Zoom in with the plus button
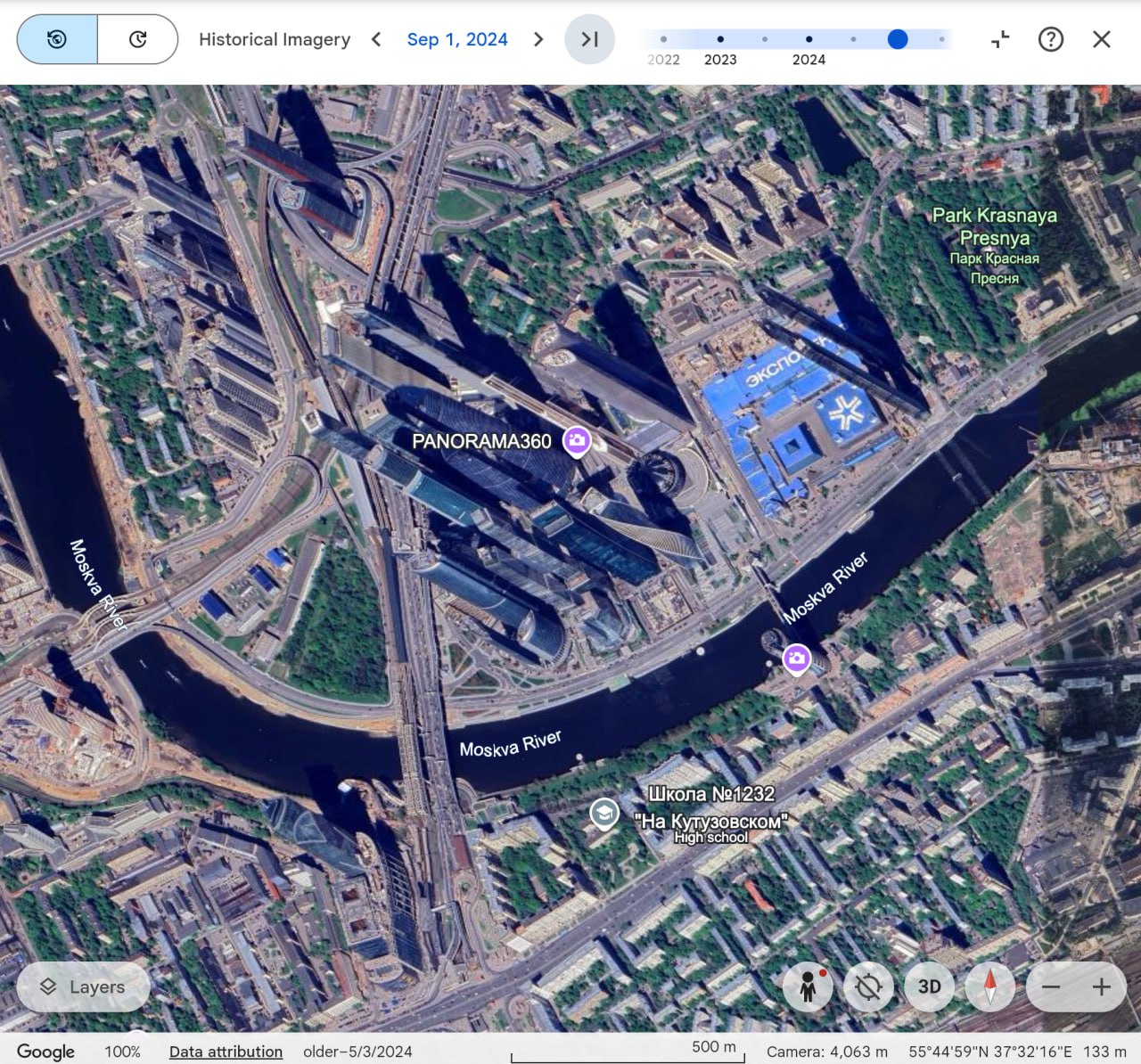 [1102, 986]
